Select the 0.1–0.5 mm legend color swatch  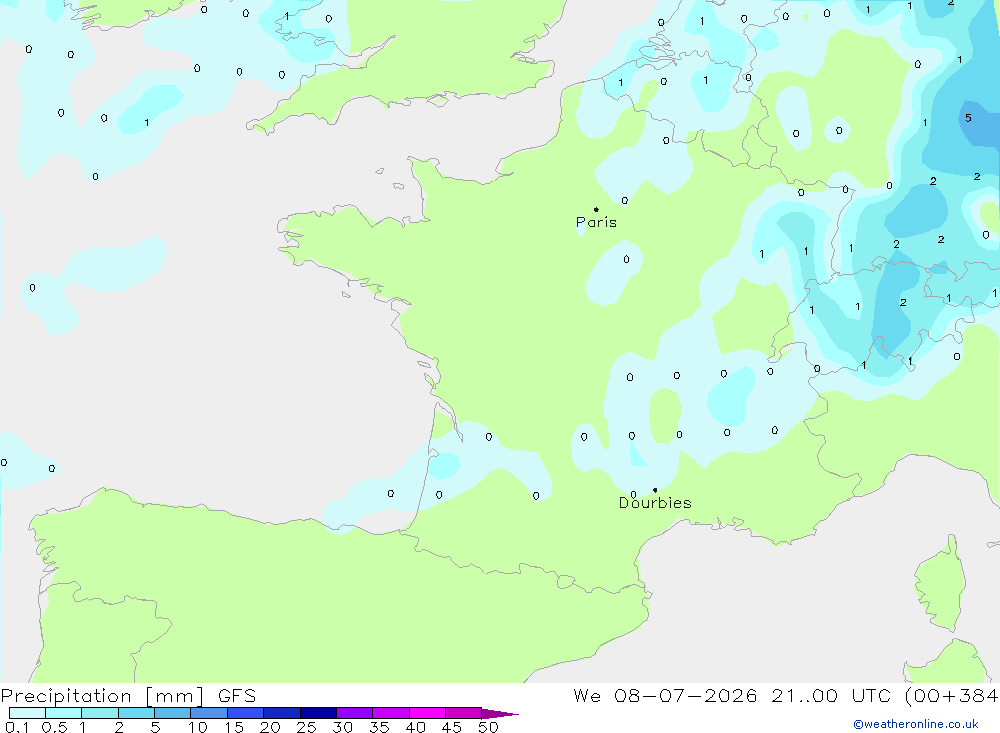coord(27,713)
